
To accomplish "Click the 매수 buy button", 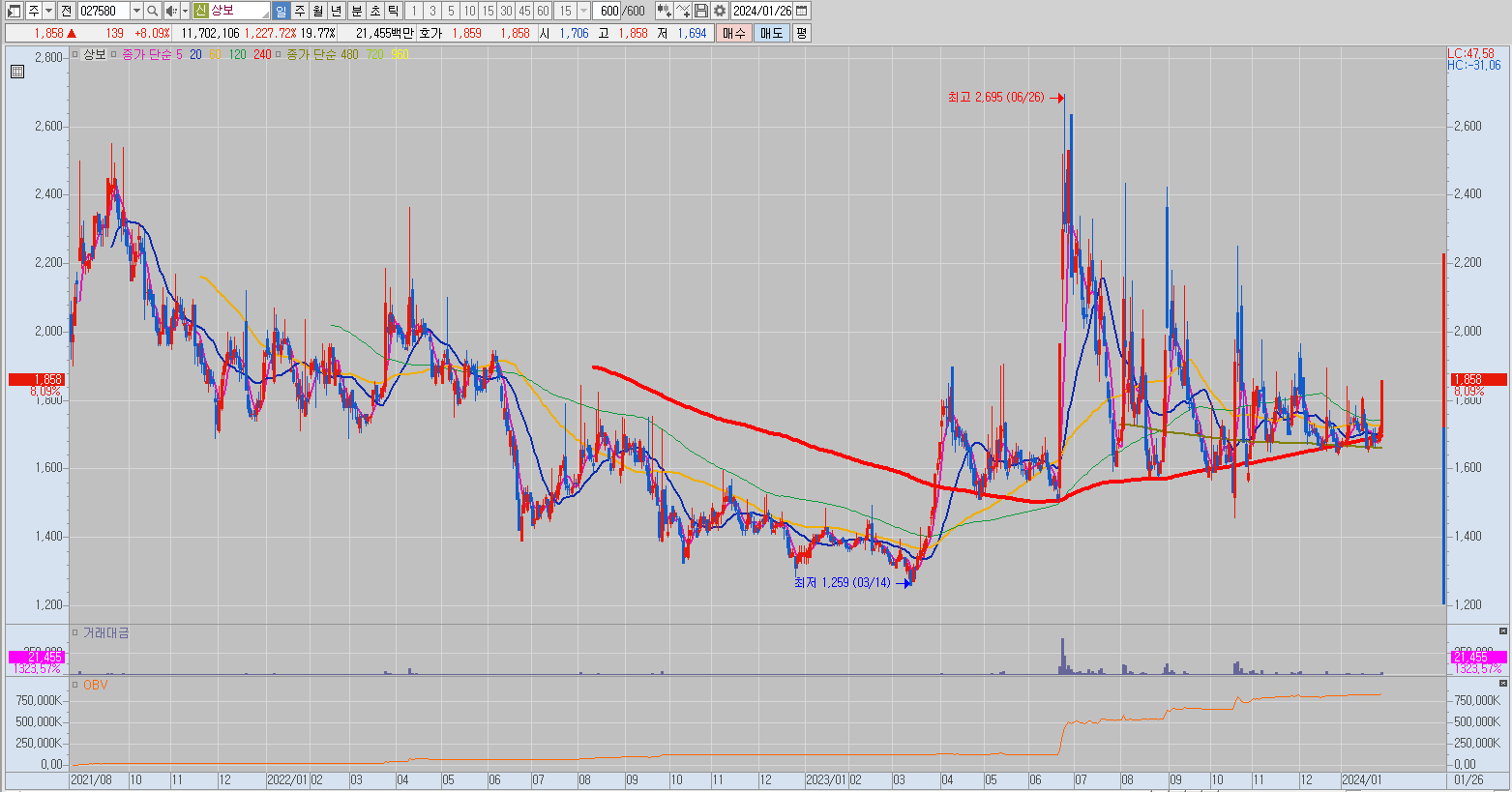I will [734, 33].
